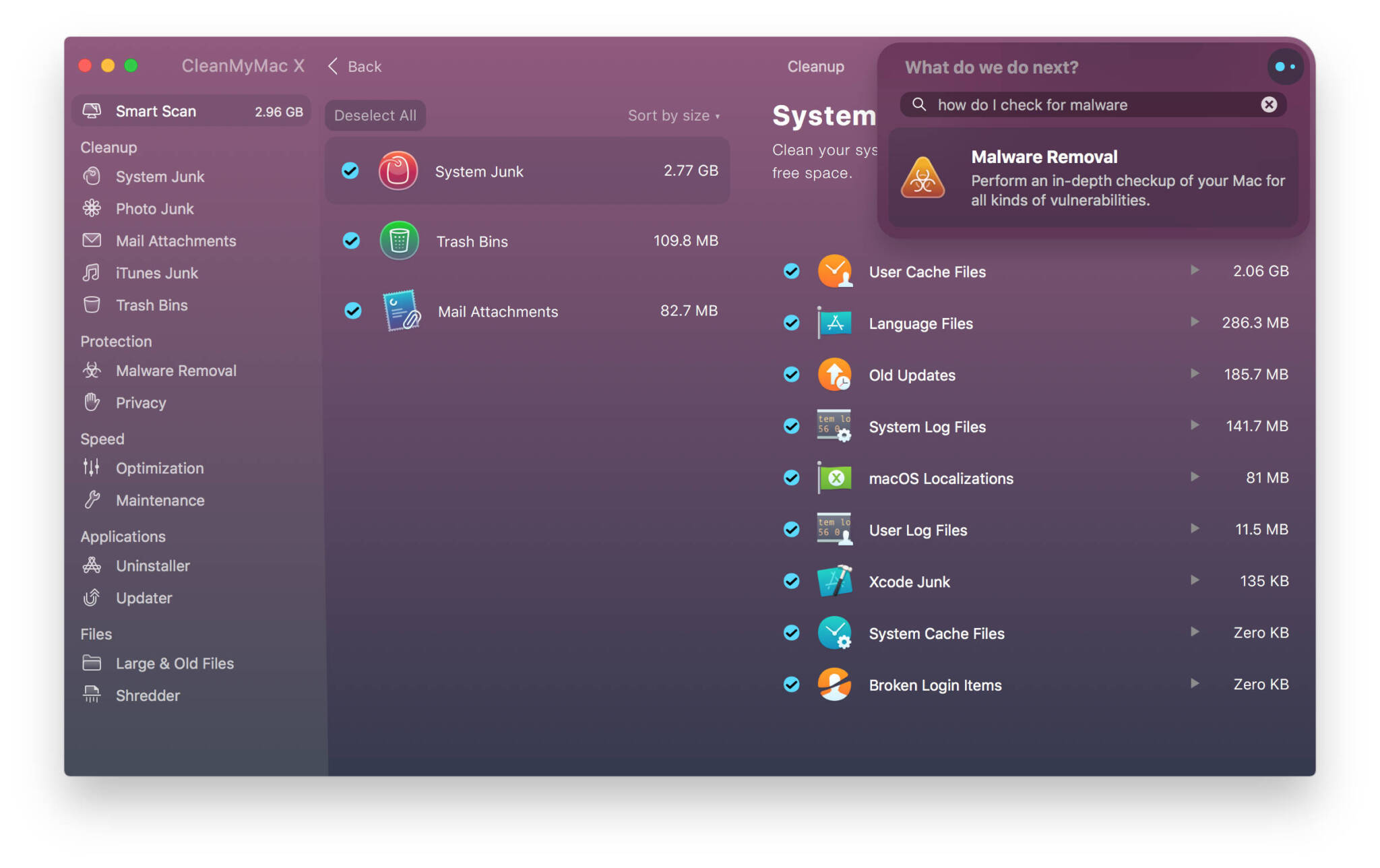Select the Photo Junk flower icon
The image size is (1380, 868).
92,209
